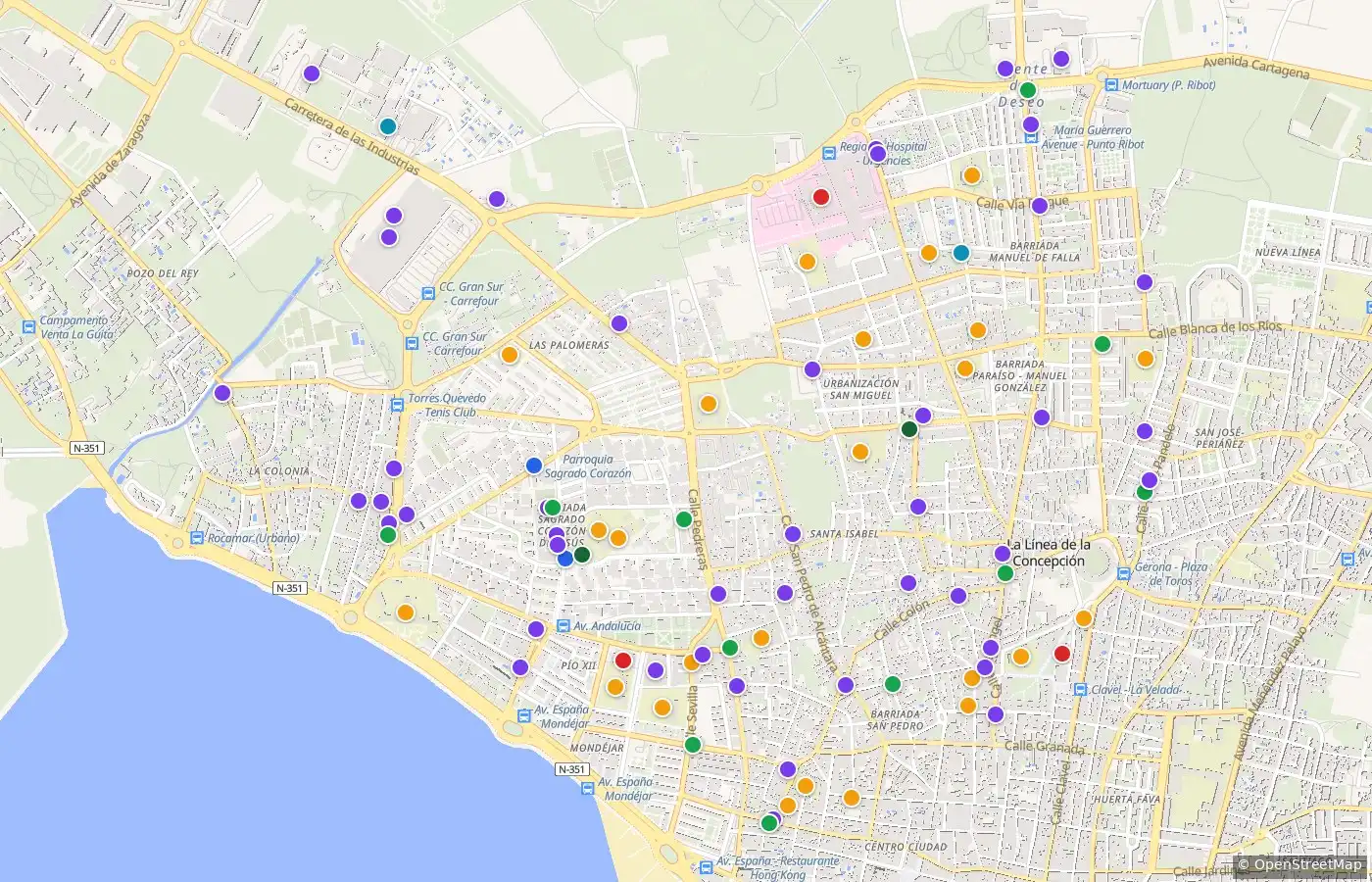Click the dark green marker below Urbanización San Miguel

click(909, 429)
